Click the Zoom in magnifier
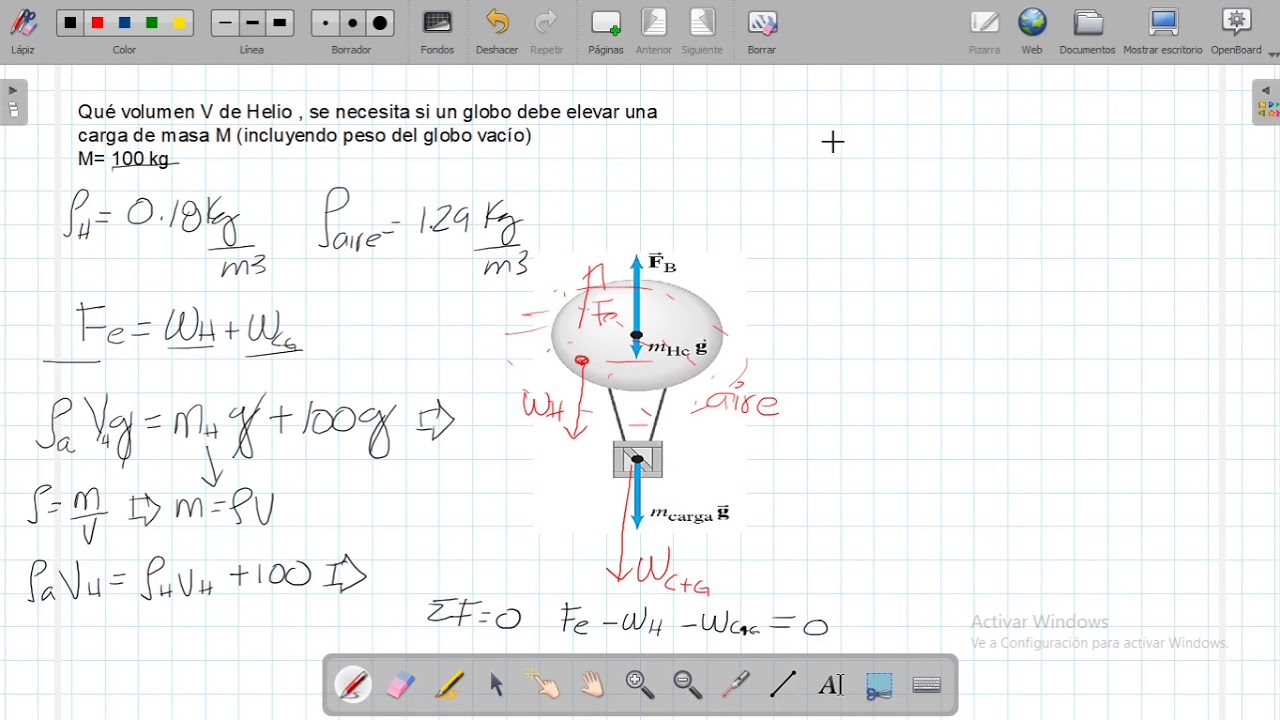 [640, 685]
